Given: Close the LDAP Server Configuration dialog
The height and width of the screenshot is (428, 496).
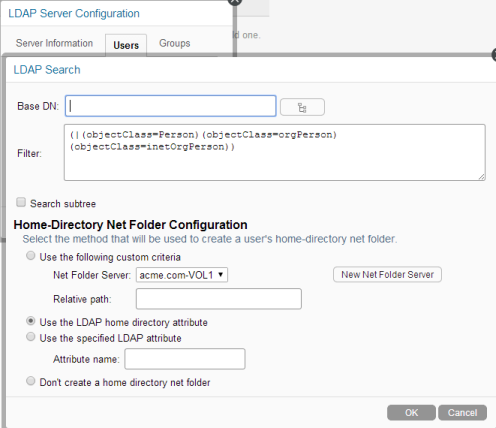Looking at the screenshot, I should coord(235,1).
